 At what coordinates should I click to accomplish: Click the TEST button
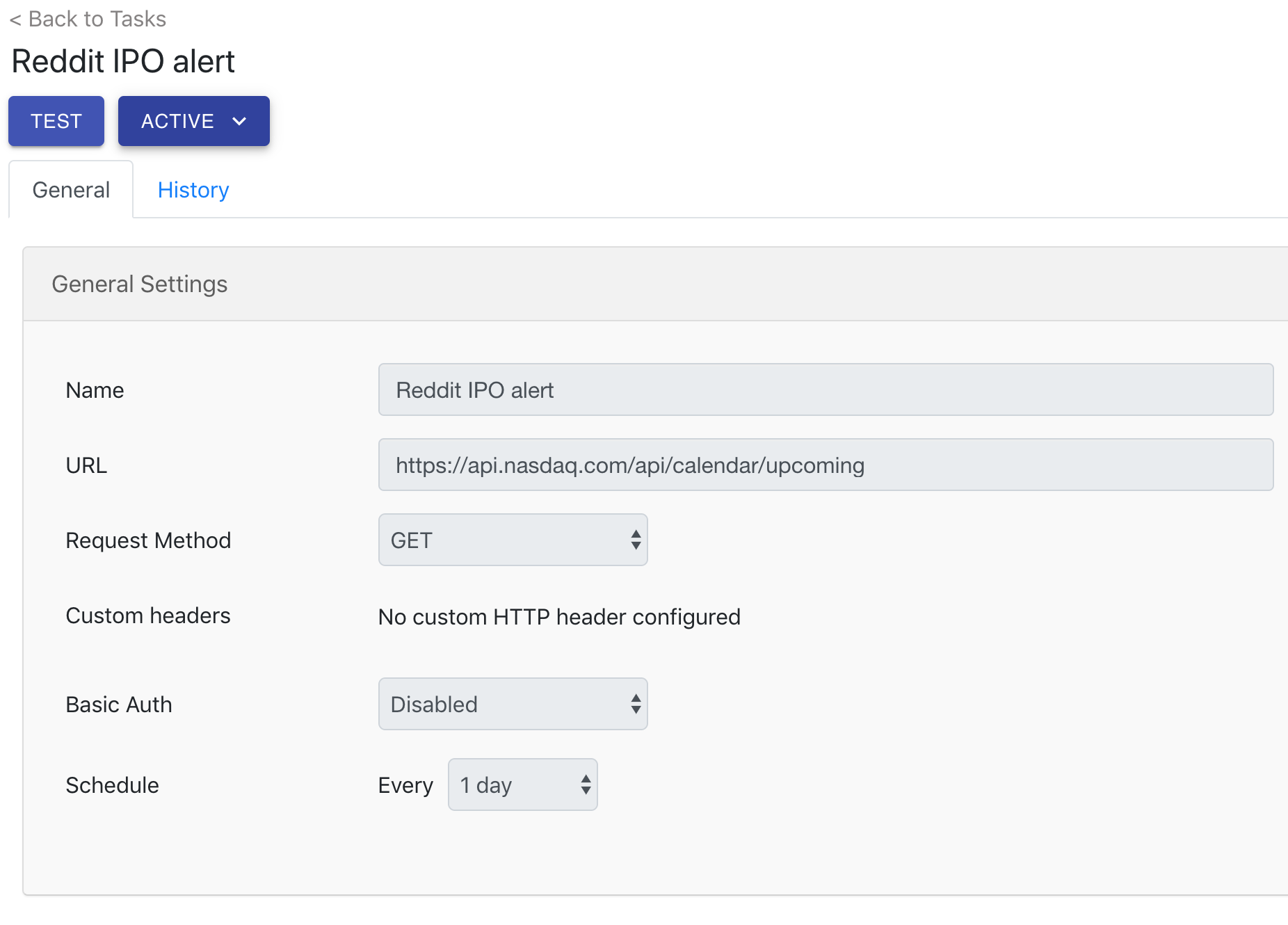coord(56,121)
